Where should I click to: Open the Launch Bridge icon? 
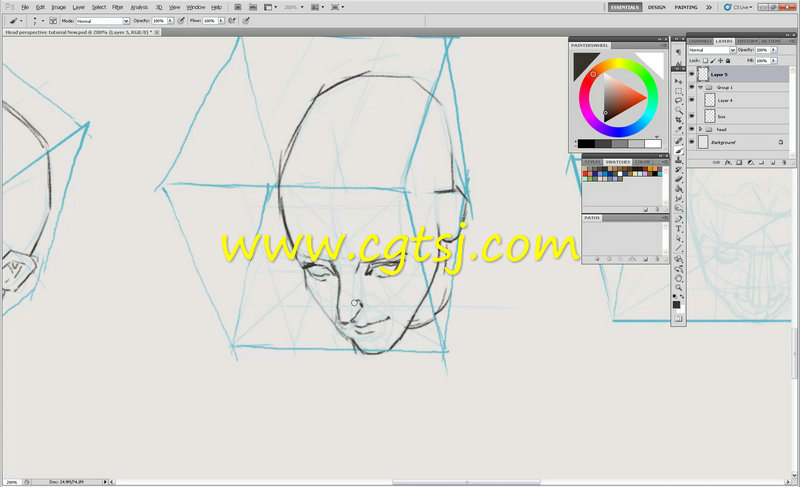(238, 7)
